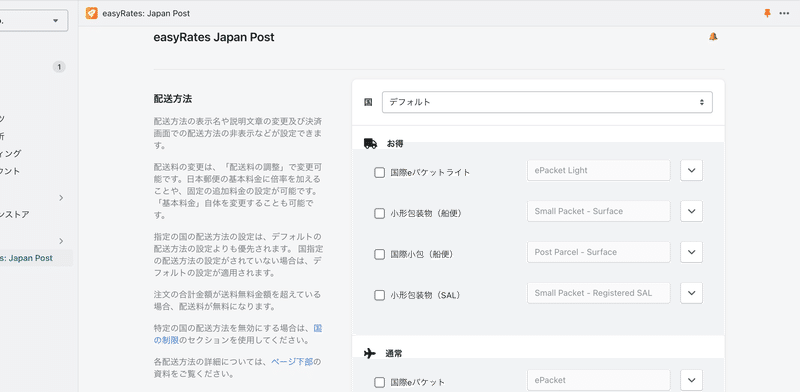Open the ィング sidebar item

(11, 154)
